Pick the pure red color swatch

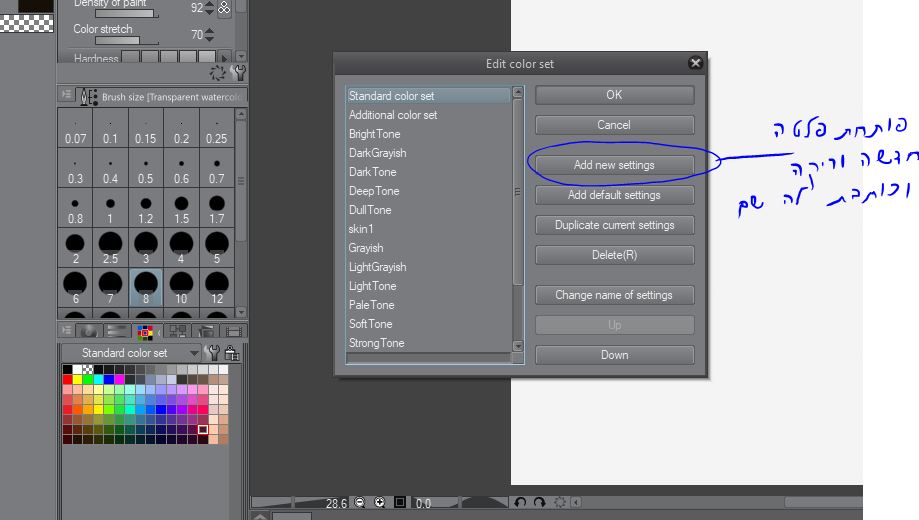[67, 379]
